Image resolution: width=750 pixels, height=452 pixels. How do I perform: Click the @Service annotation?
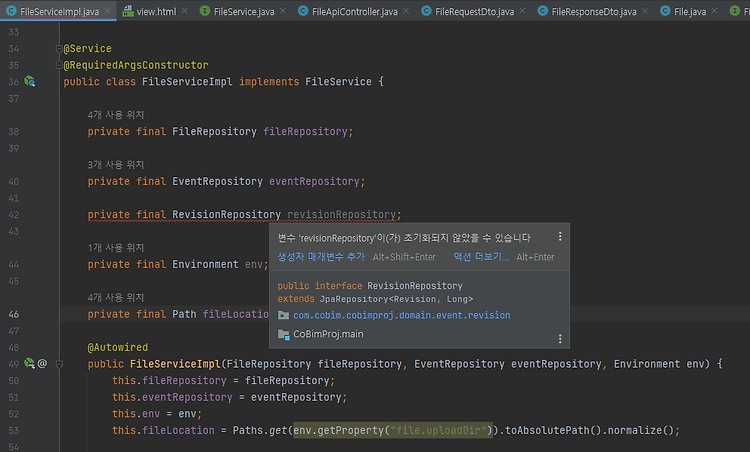[x=88, y=48]
